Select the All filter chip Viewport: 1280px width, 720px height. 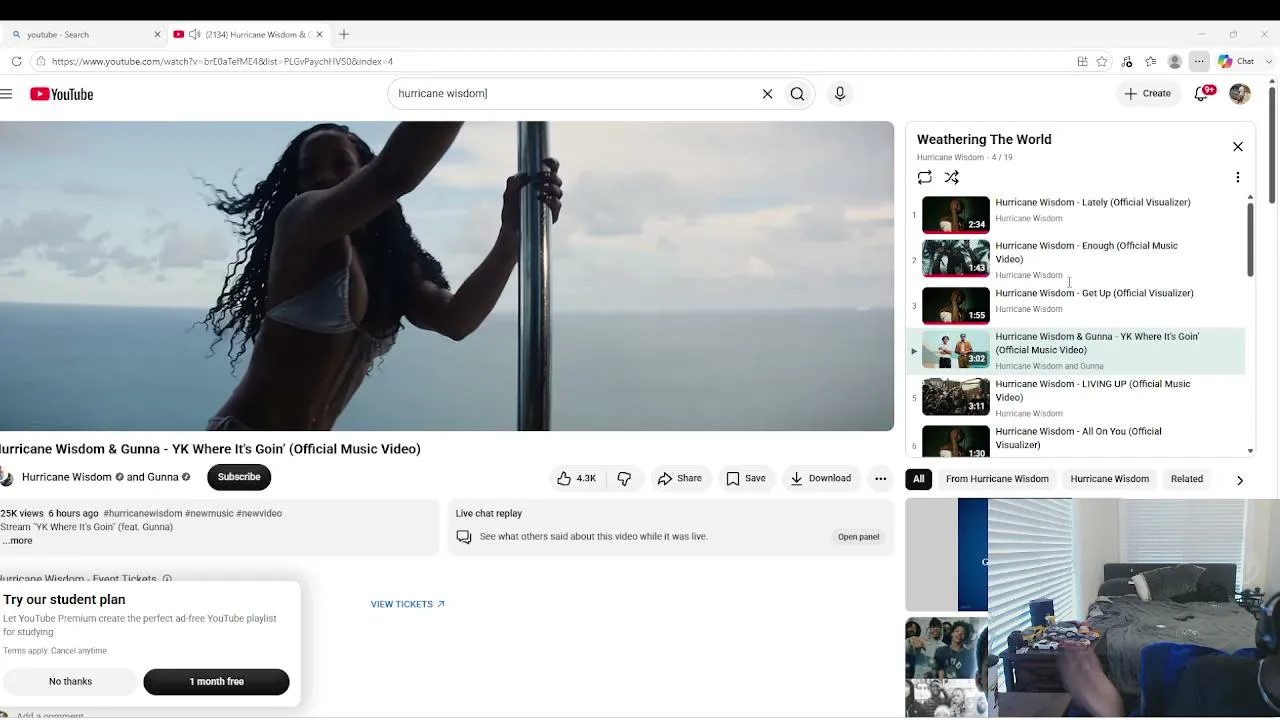point(918,479)
